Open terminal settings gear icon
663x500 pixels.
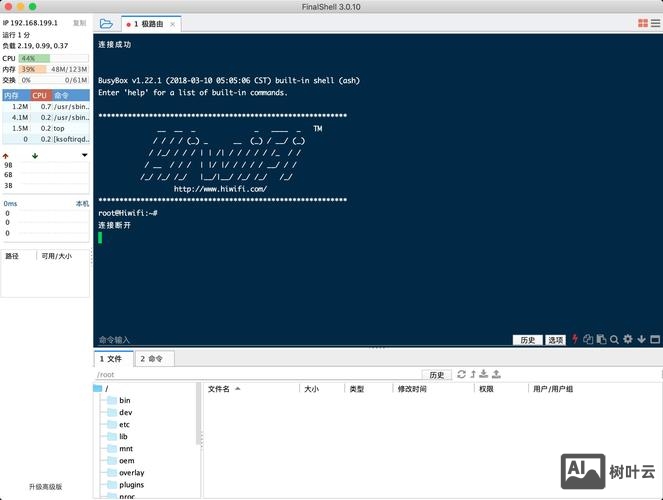tap(628, 340)
